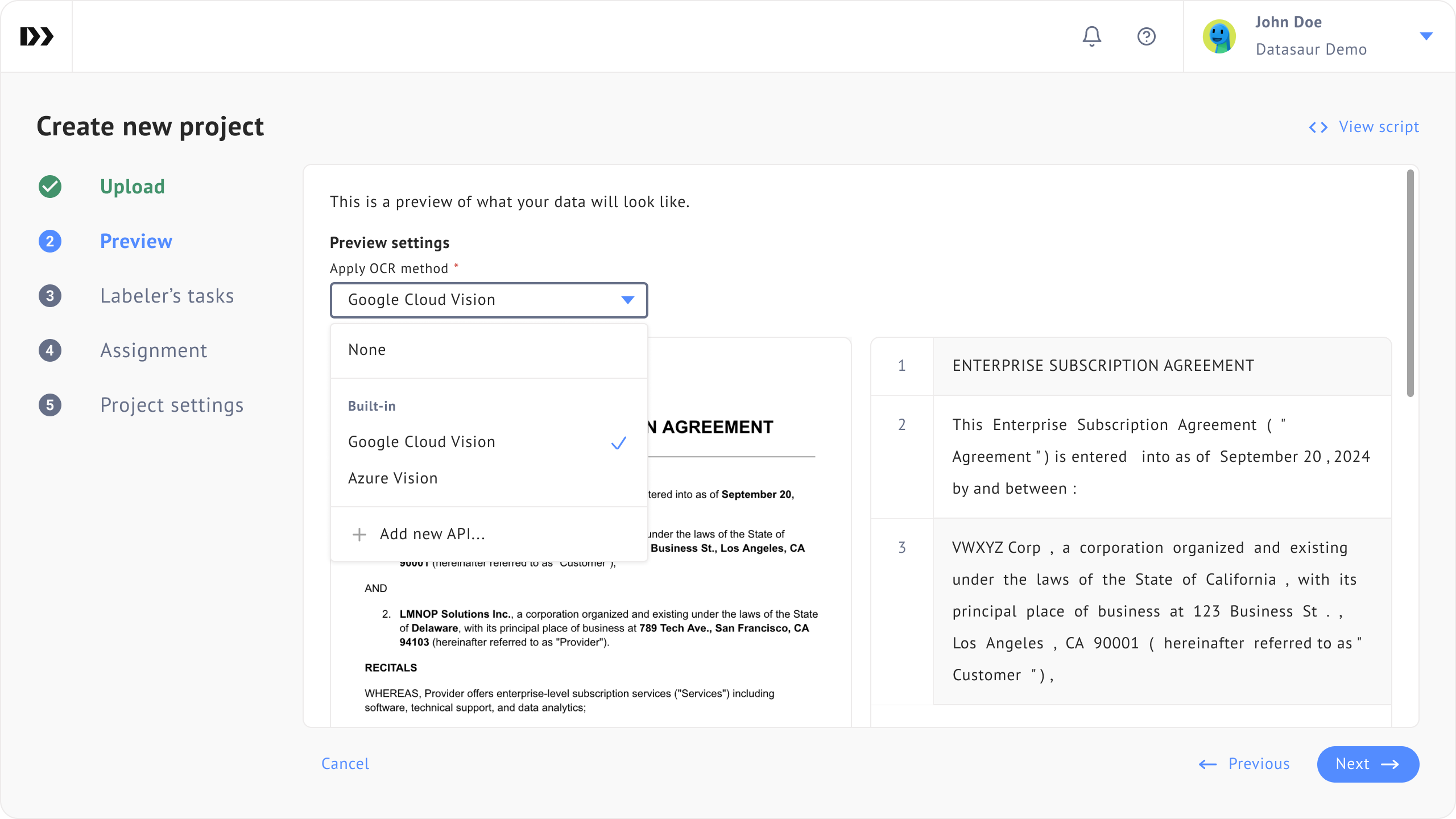Click the Datasaur logo icon
The width and height of the screenshot is (1456, 819).
[x=36, y=36]
